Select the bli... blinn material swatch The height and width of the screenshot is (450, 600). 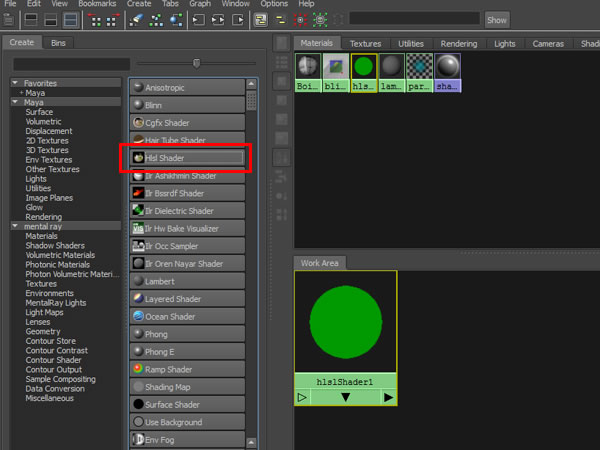(336, 73)
